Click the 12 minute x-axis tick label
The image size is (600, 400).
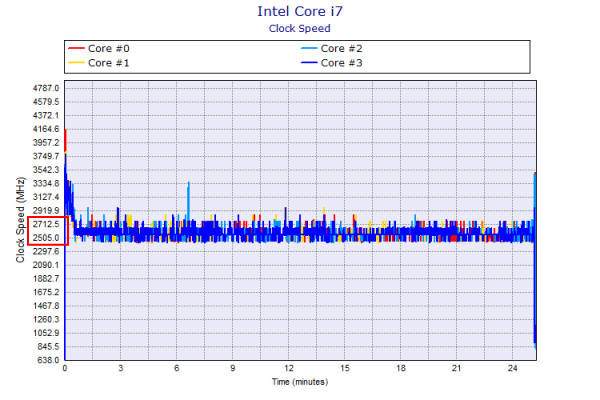289,368
